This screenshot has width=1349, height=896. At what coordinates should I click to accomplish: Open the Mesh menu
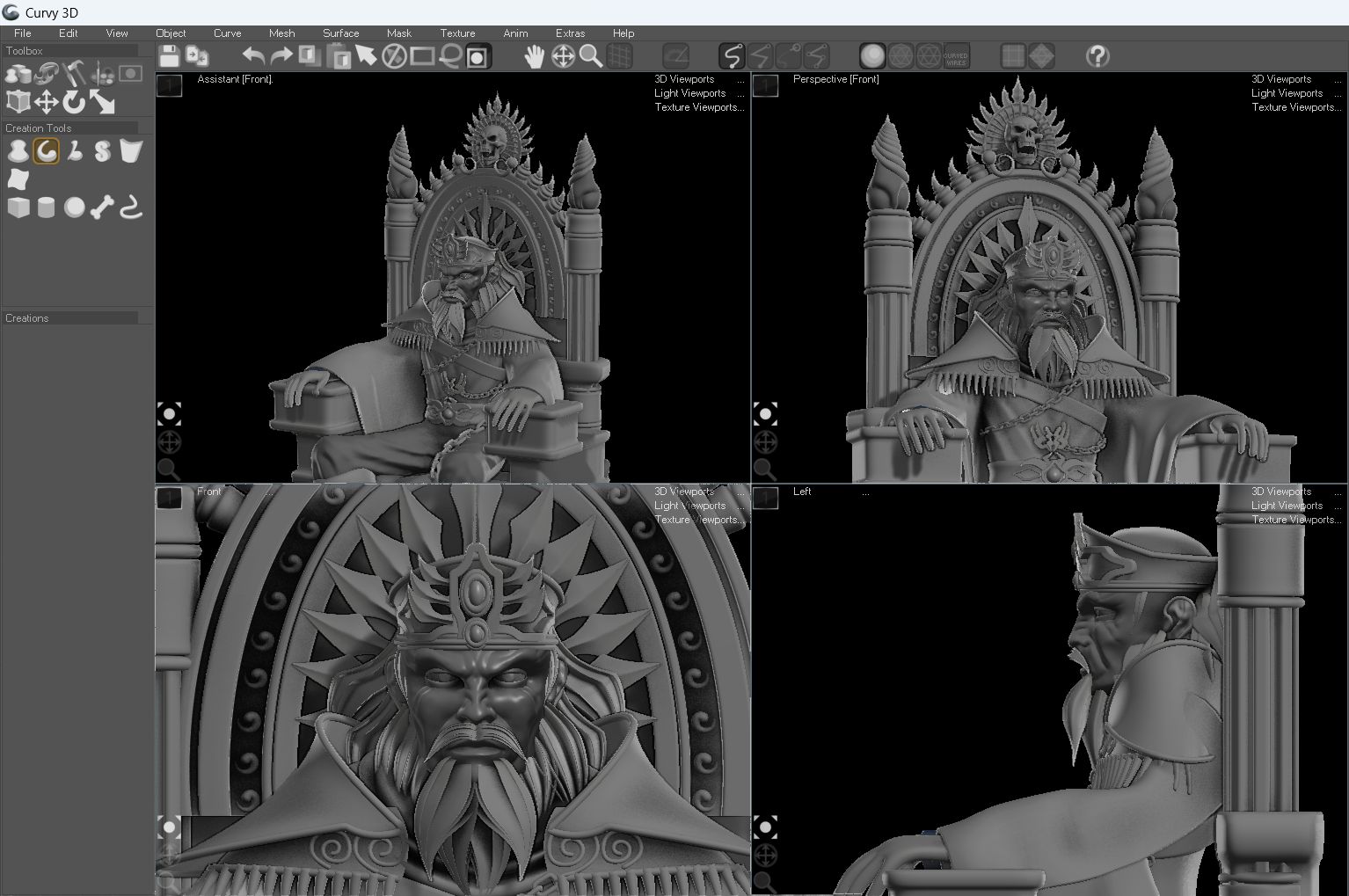[x=281, y=33]
